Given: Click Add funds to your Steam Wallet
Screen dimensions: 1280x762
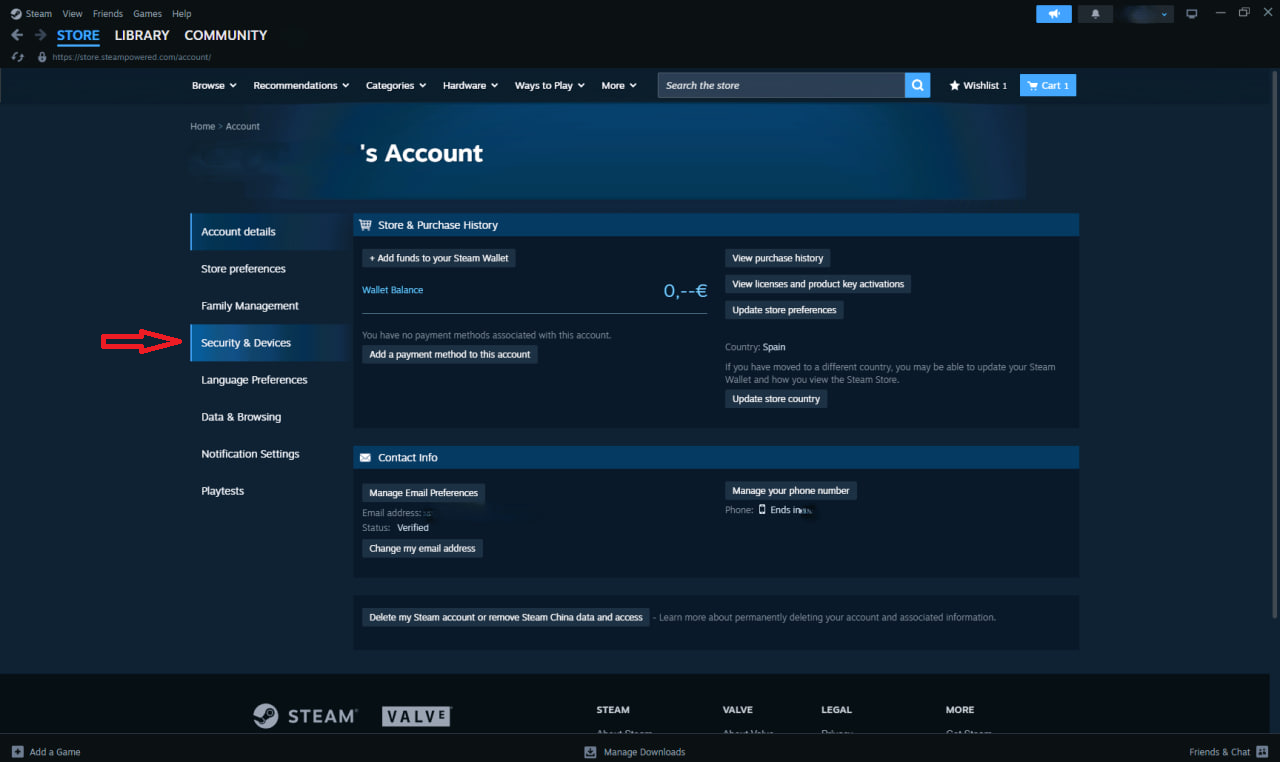Looking at the screenshot, I should 439,258.
